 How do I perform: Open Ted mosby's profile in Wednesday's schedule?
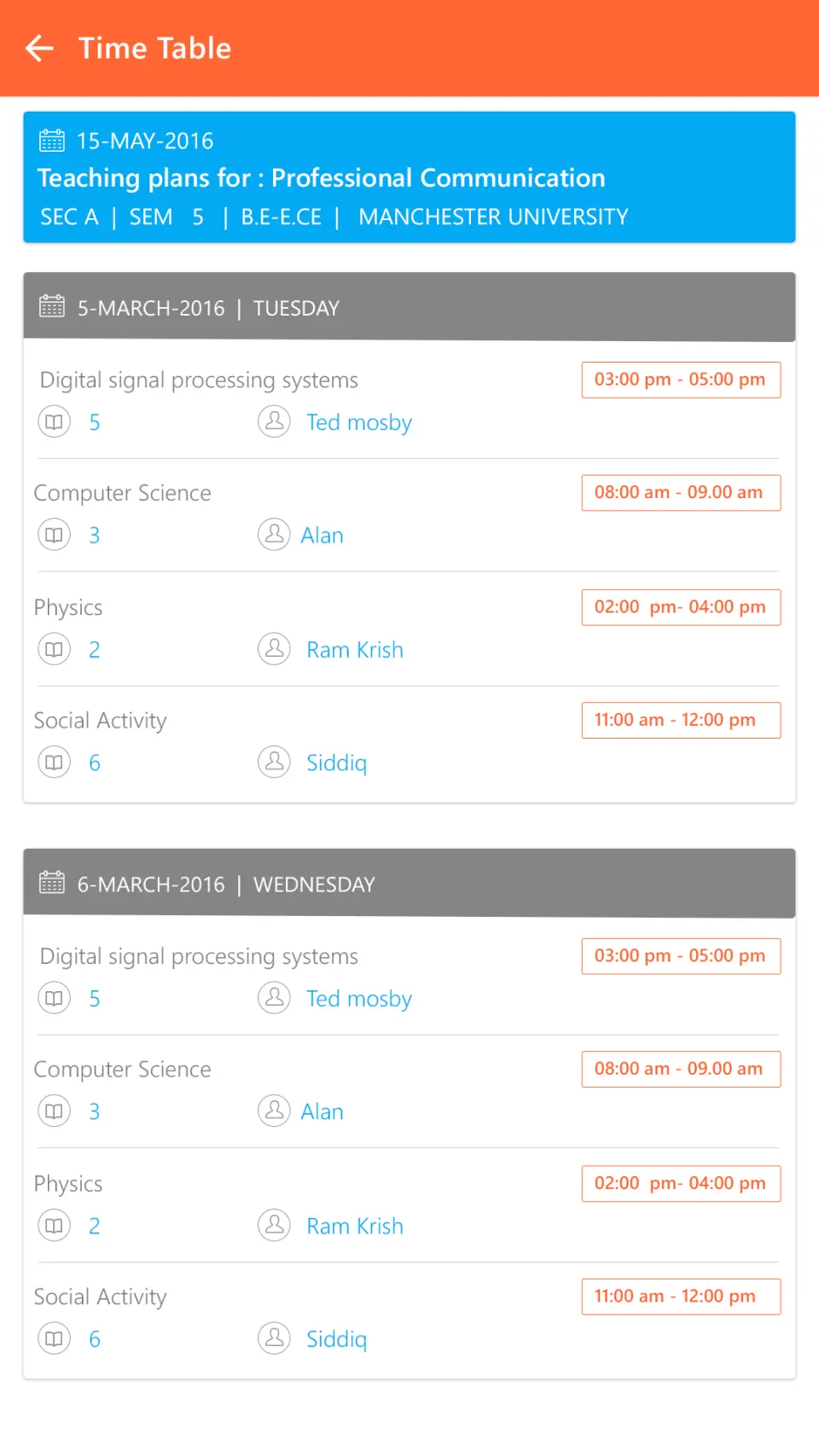point(358,999)
